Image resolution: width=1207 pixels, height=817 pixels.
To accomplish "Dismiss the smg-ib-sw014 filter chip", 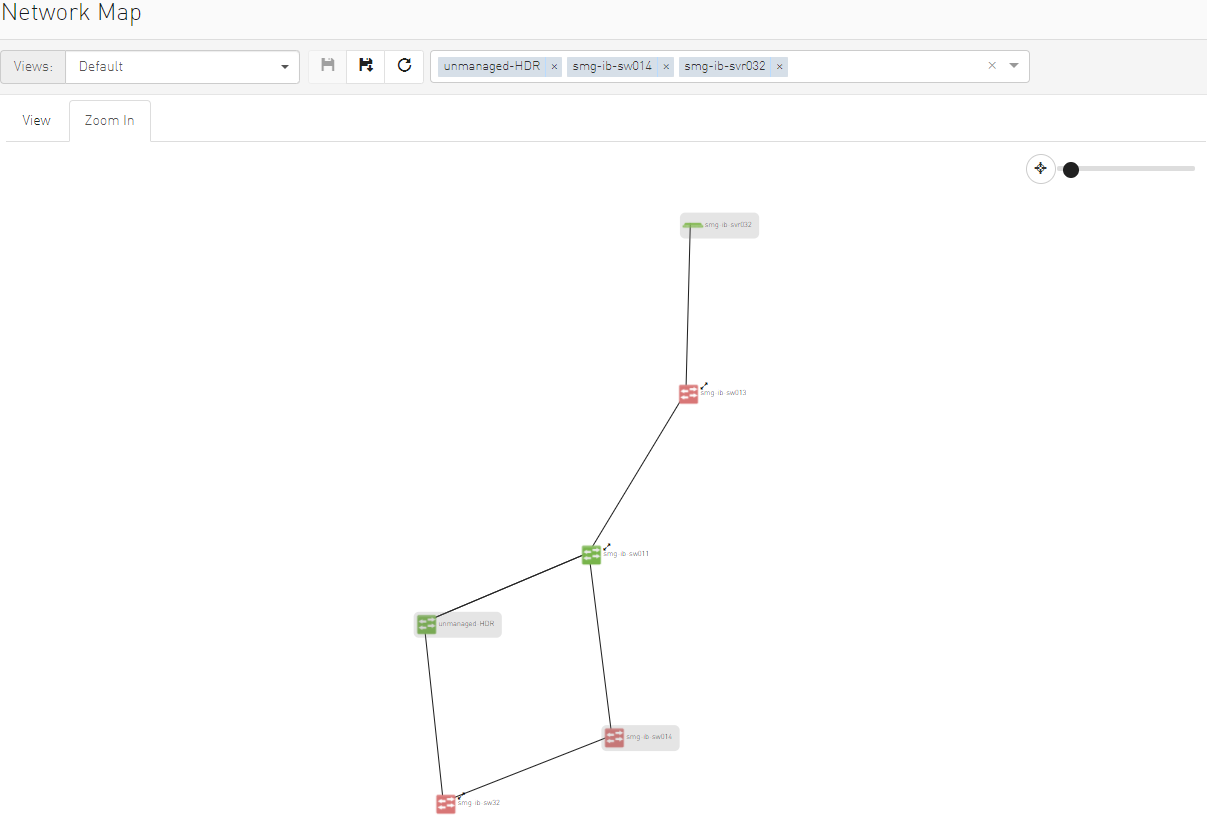I will 665,65.
